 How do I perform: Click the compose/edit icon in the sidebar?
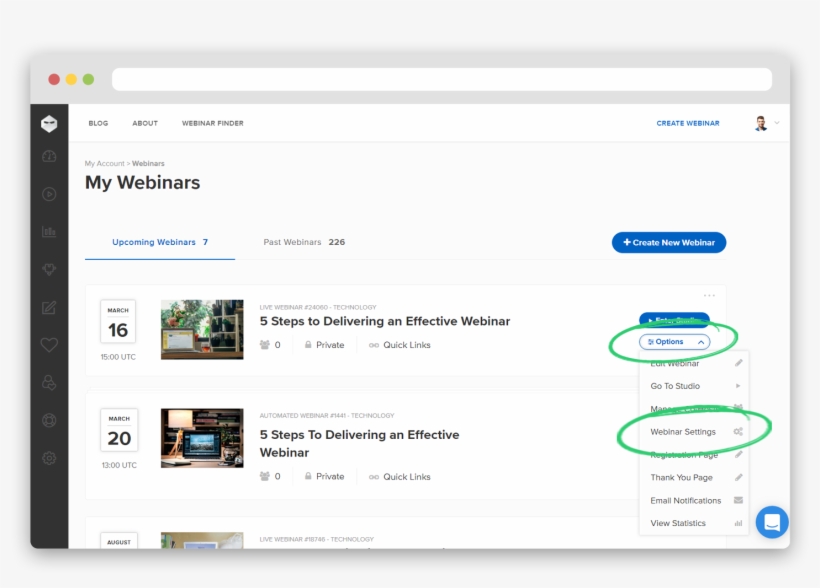click(x=48, y=307)
